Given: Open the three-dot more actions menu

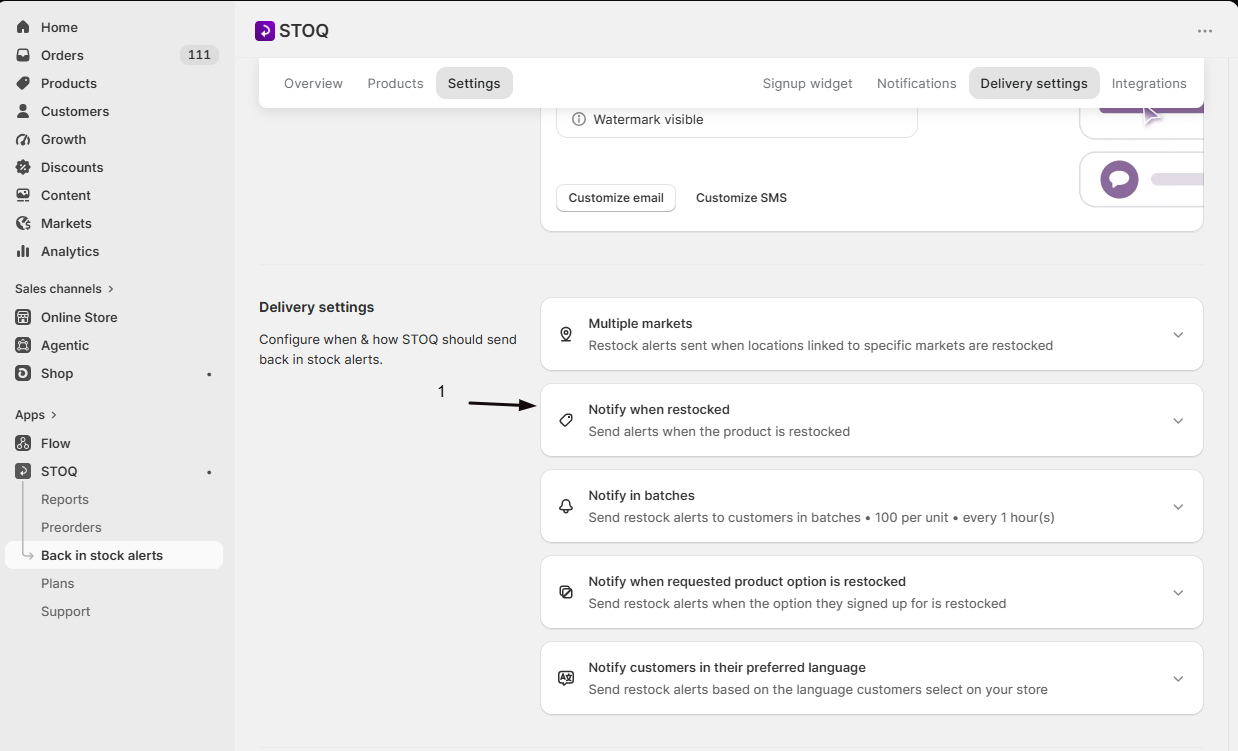Looking at the screenshot, I should 1205,31.
